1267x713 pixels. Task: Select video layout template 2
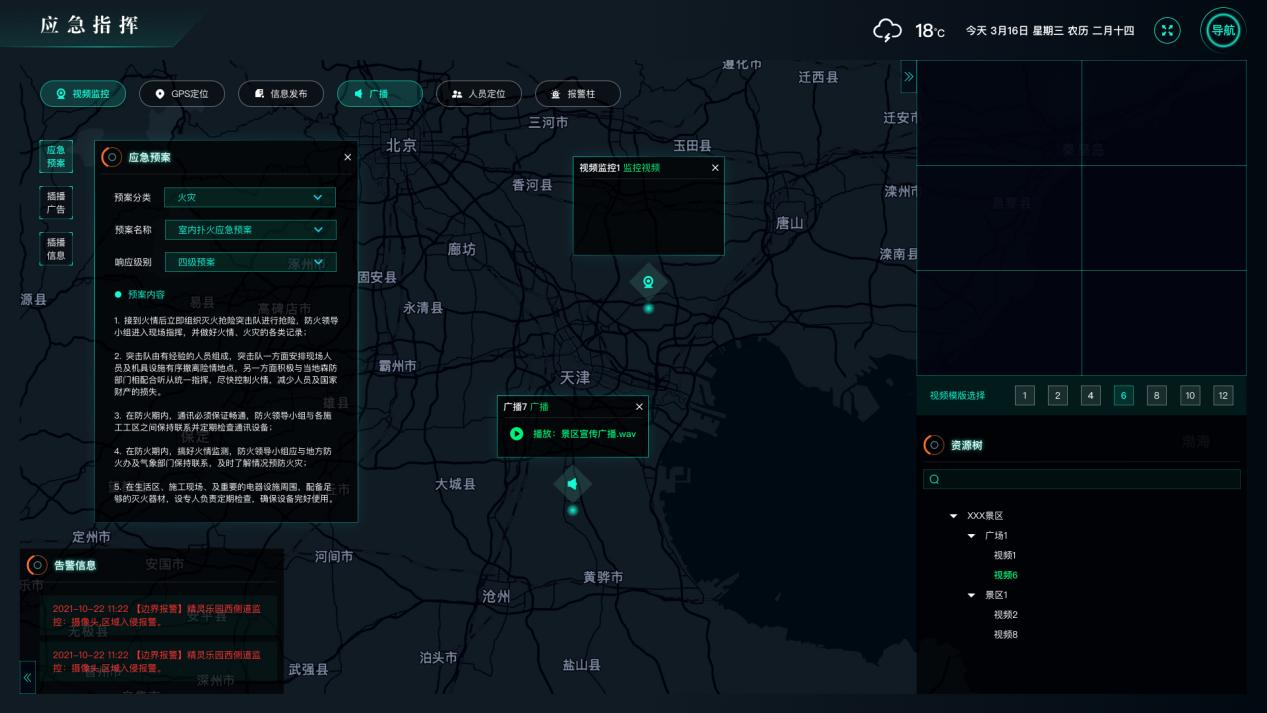tap(1058, 395)
